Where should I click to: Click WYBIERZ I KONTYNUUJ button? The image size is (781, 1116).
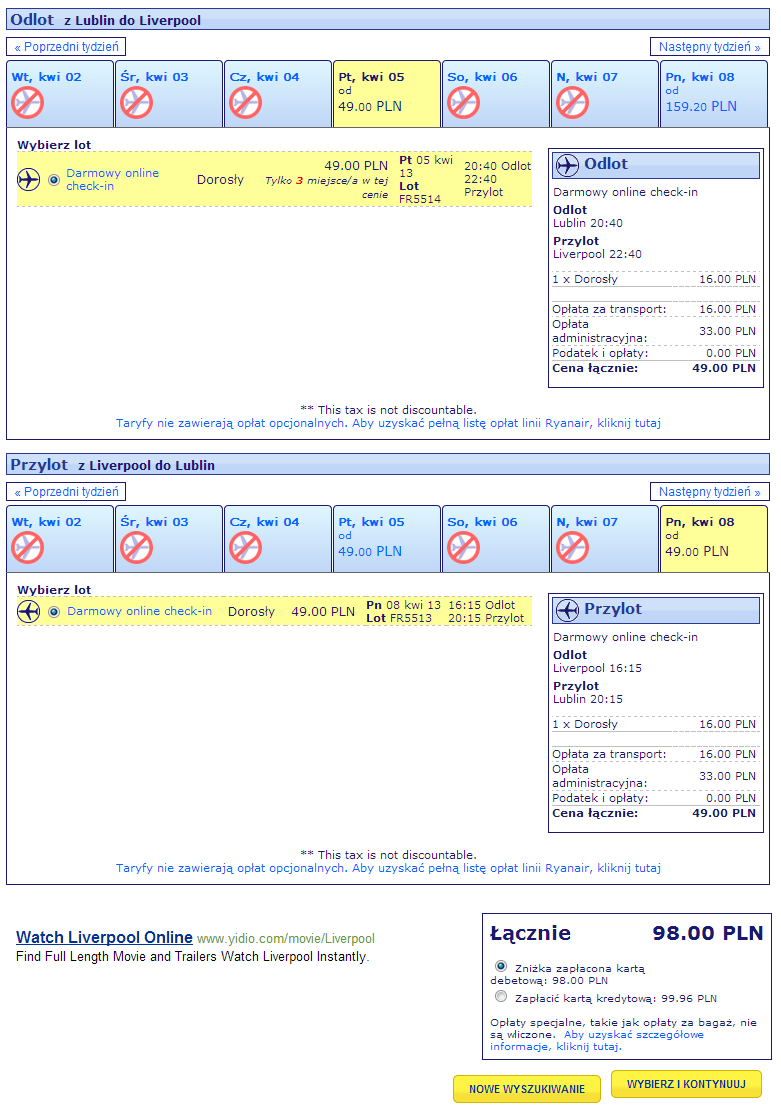tap(686, 1084)
